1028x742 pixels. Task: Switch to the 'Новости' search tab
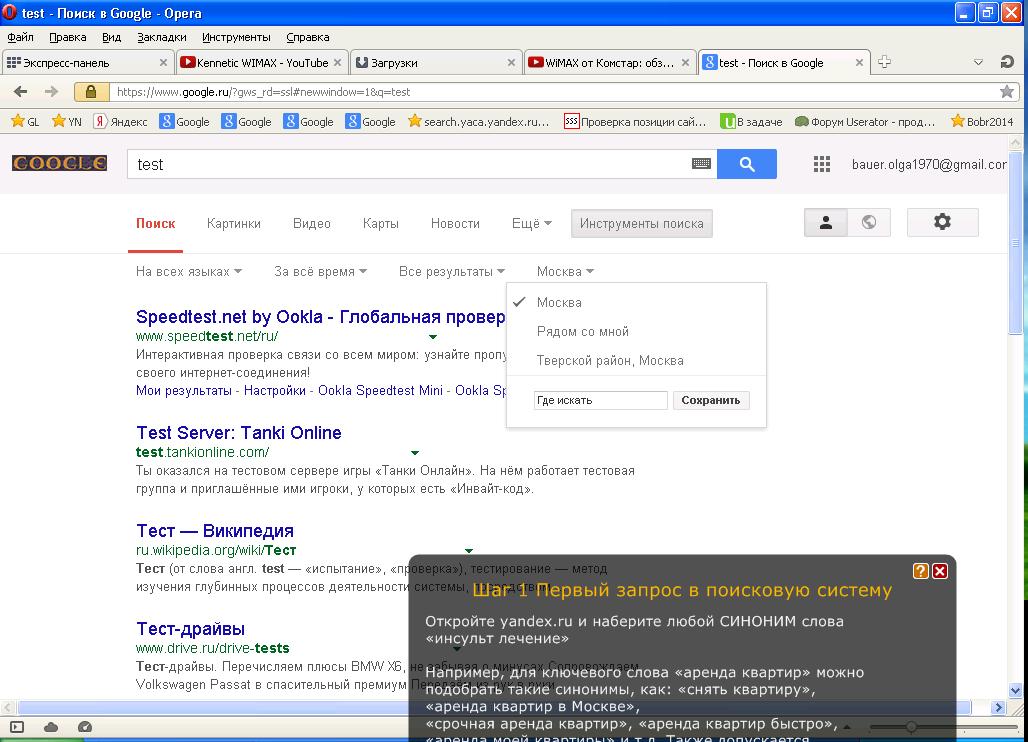[455, 224]
